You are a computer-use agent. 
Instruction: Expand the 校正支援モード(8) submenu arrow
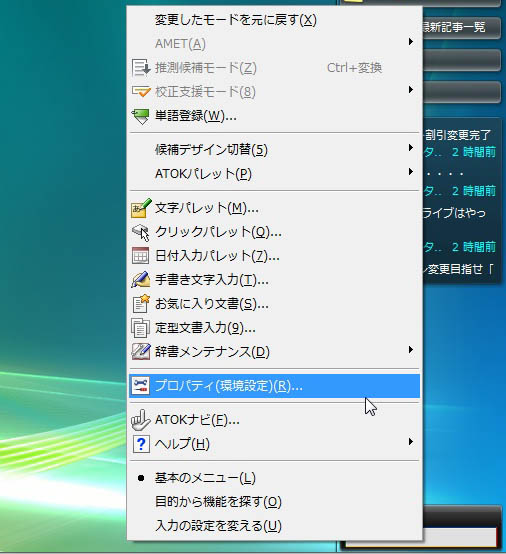[x=411, y=89]
